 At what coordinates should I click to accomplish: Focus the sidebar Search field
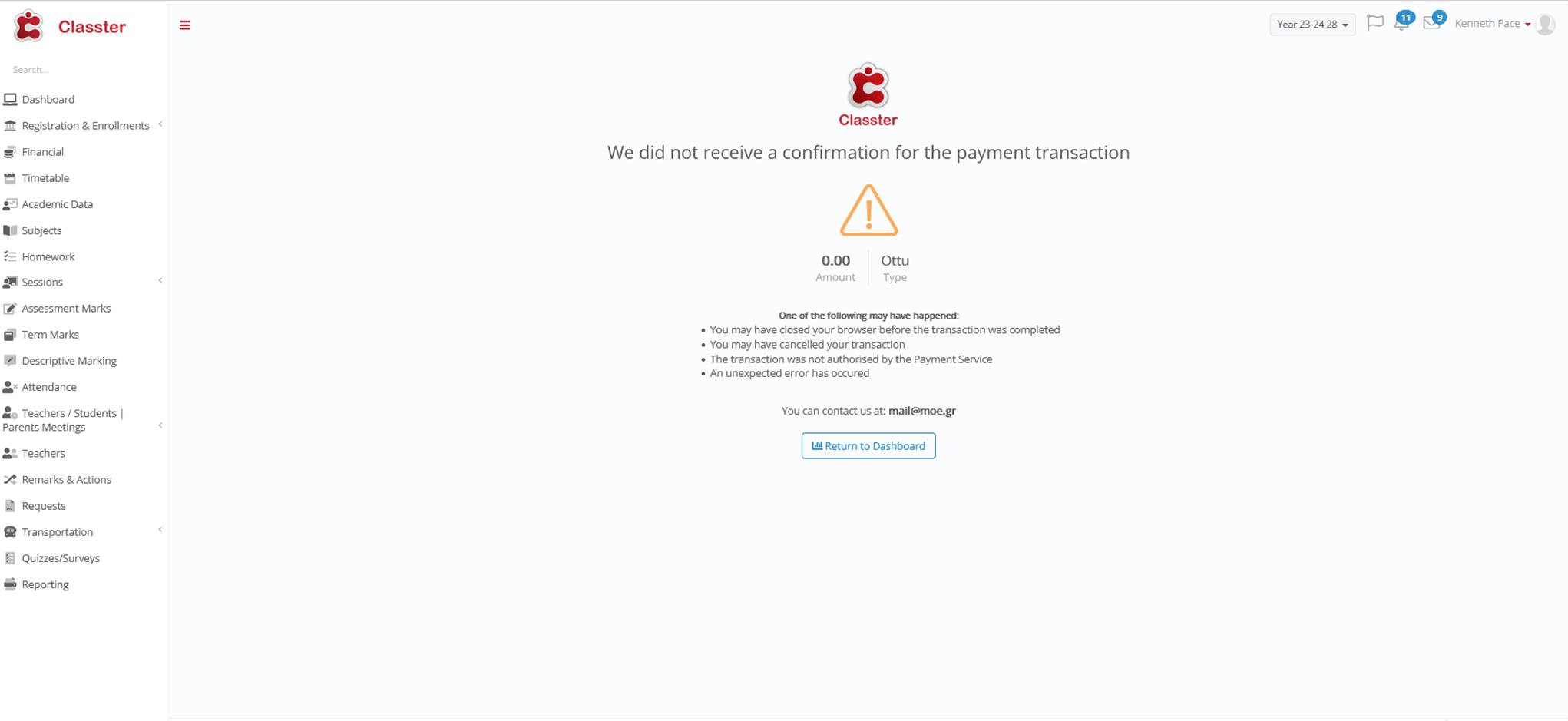(84, 69)
